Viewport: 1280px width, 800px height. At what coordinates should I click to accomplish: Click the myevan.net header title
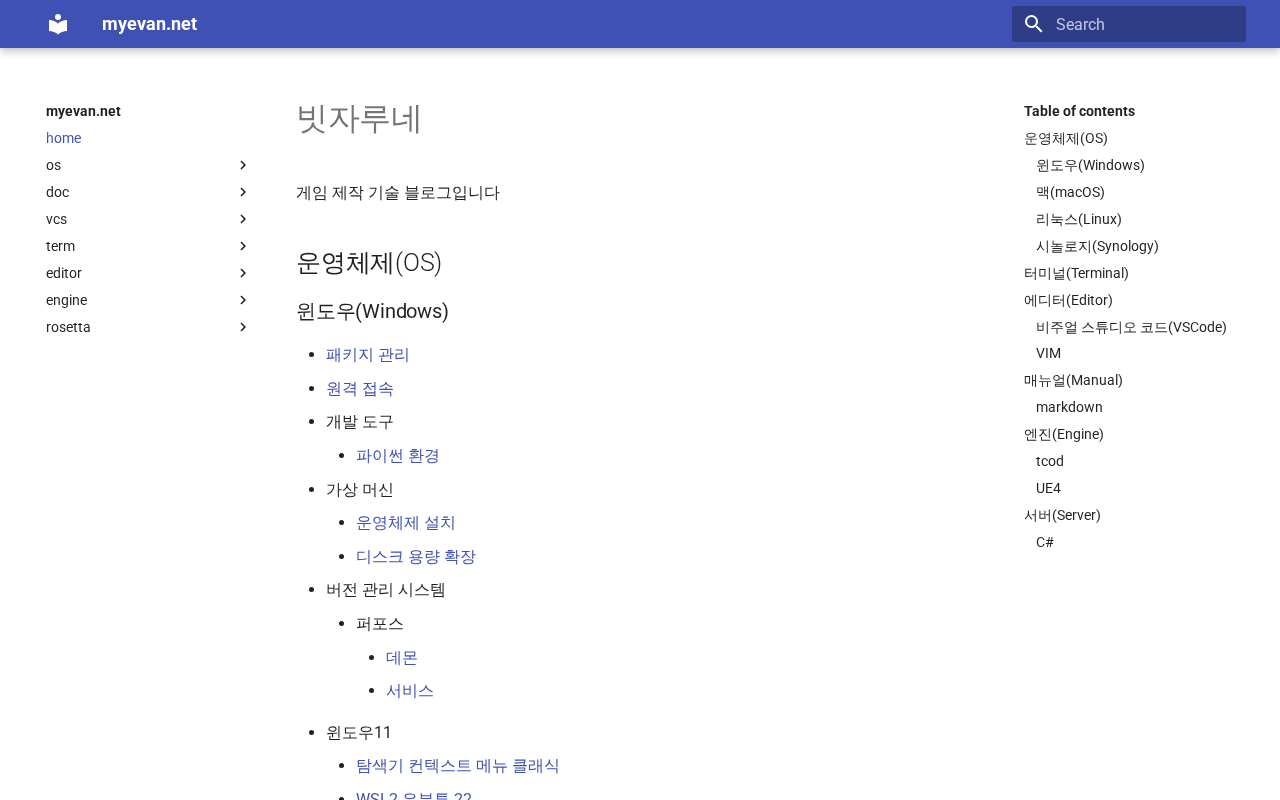[x=149, y=24]
